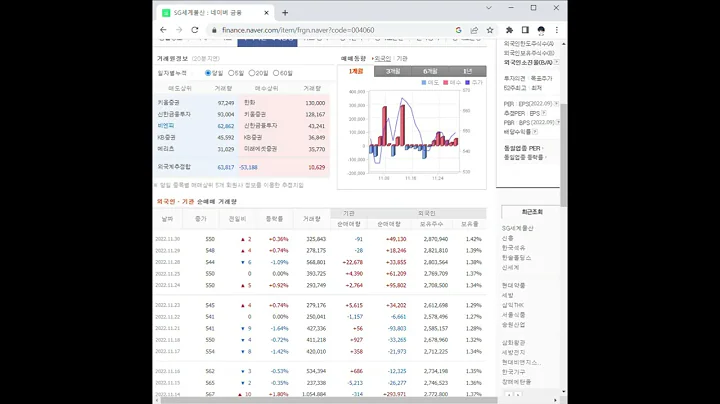The width and height of the screenshot is (720, 404).
Task: Open SG세계물산 in the recent list
Action: (x=518, y=228)
